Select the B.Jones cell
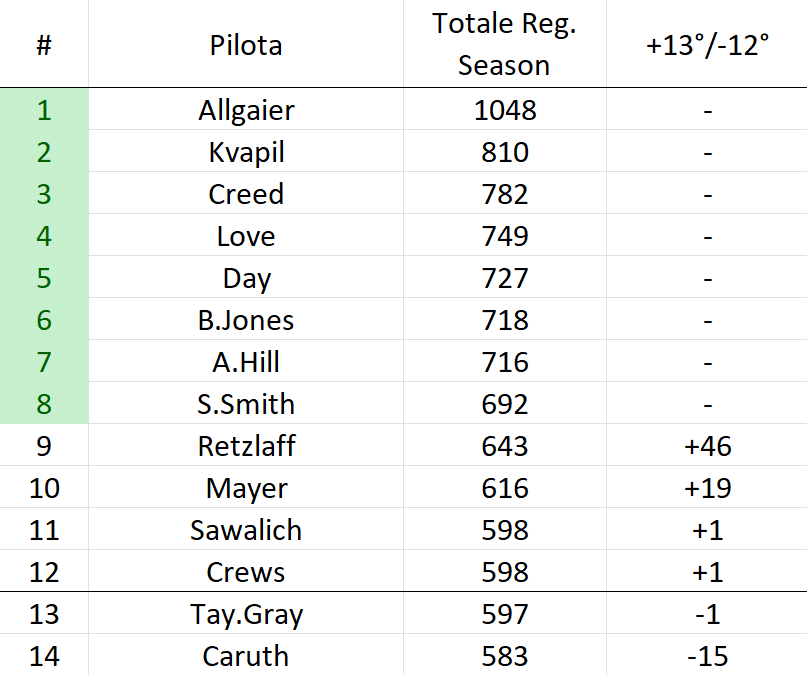The image size is (807, 675). (246, 319)
